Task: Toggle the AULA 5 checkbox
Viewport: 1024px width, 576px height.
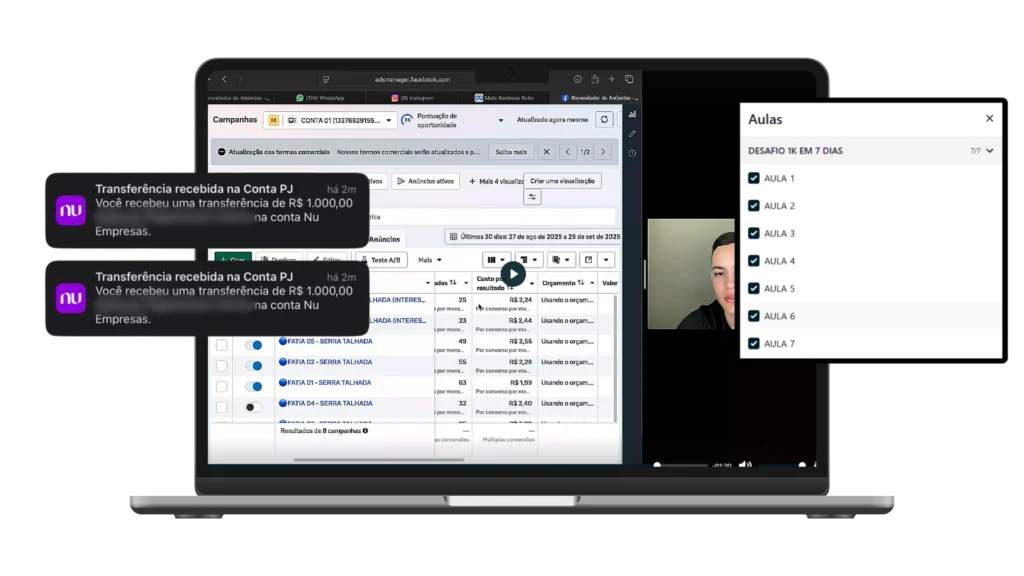Action: [x=754, y=289]
